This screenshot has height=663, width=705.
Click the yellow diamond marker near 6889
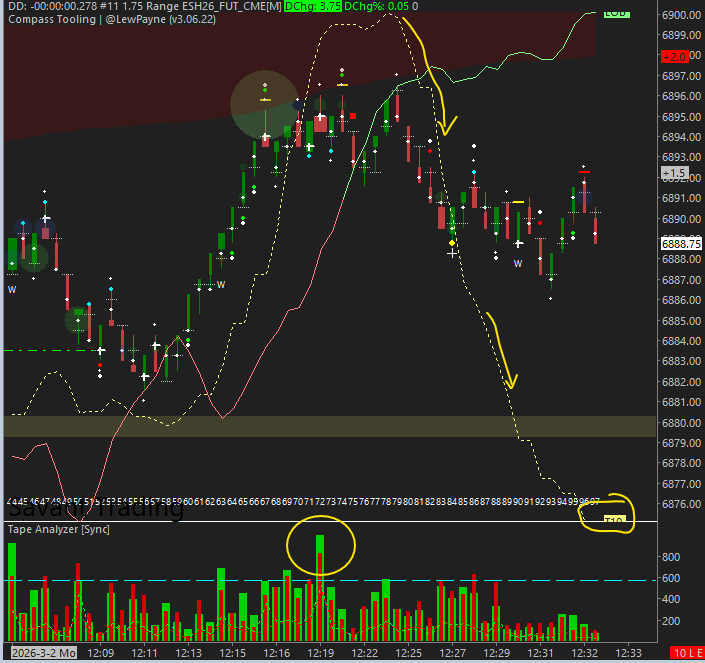click(452, 243)
